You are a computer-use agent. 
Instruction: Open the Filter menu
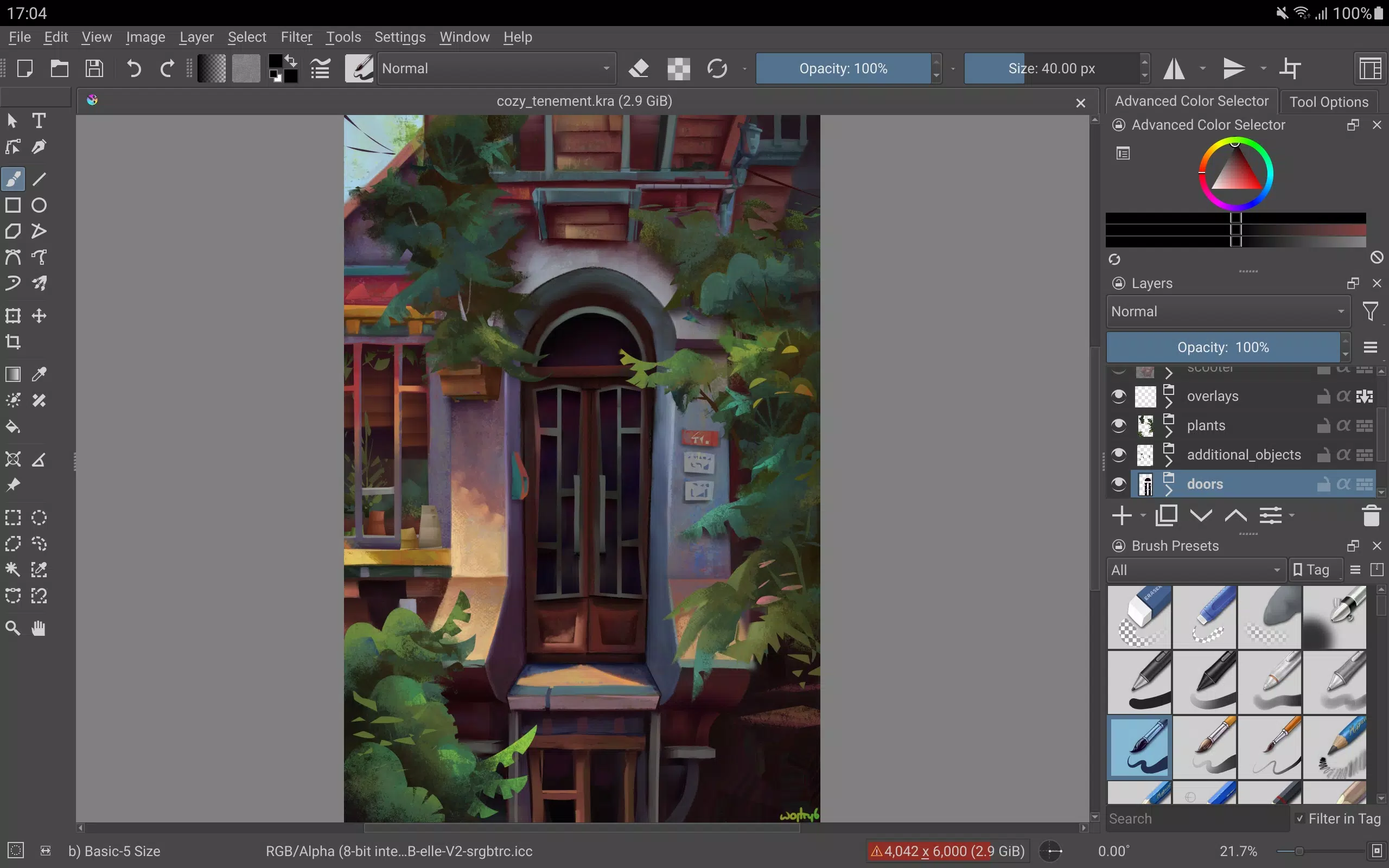click(x=296, y=37)
